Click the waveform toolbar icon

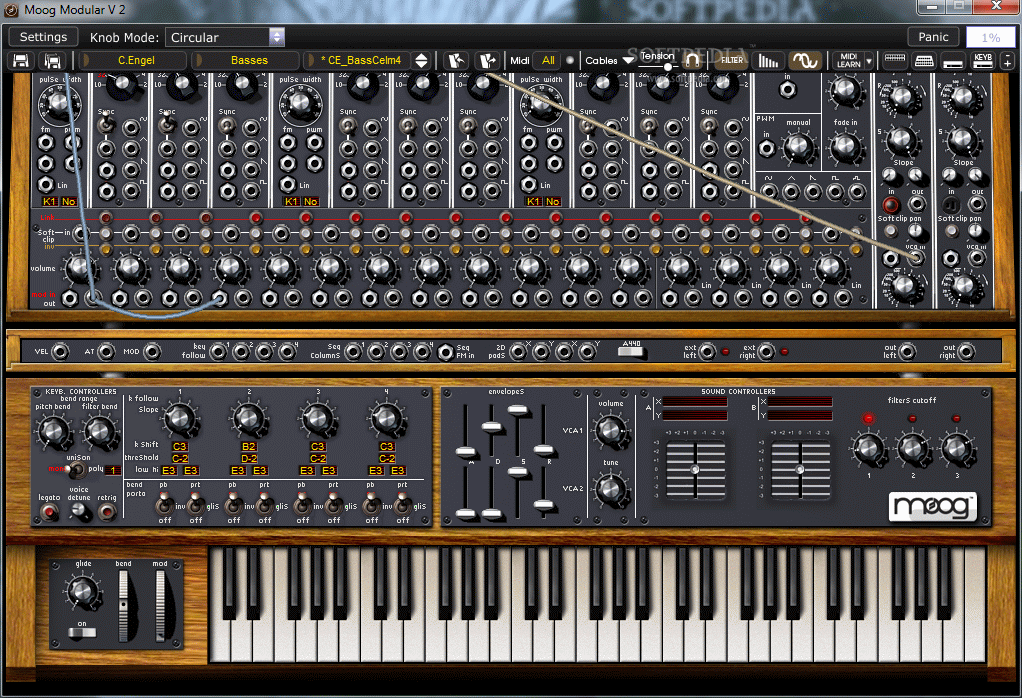point(804,61)
